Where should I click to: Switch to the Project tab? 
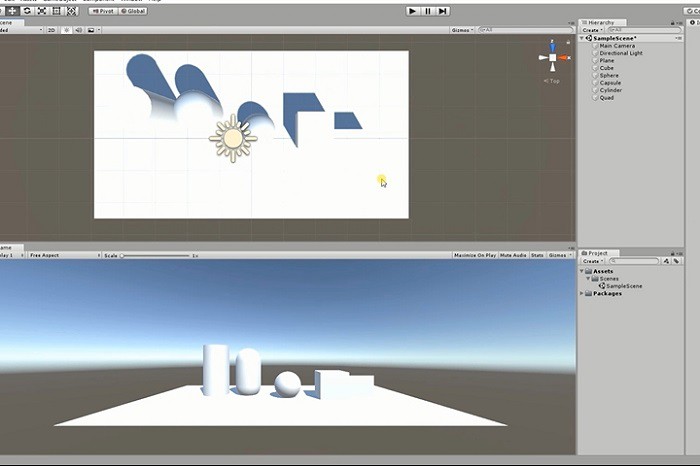(x=597, y=253)
